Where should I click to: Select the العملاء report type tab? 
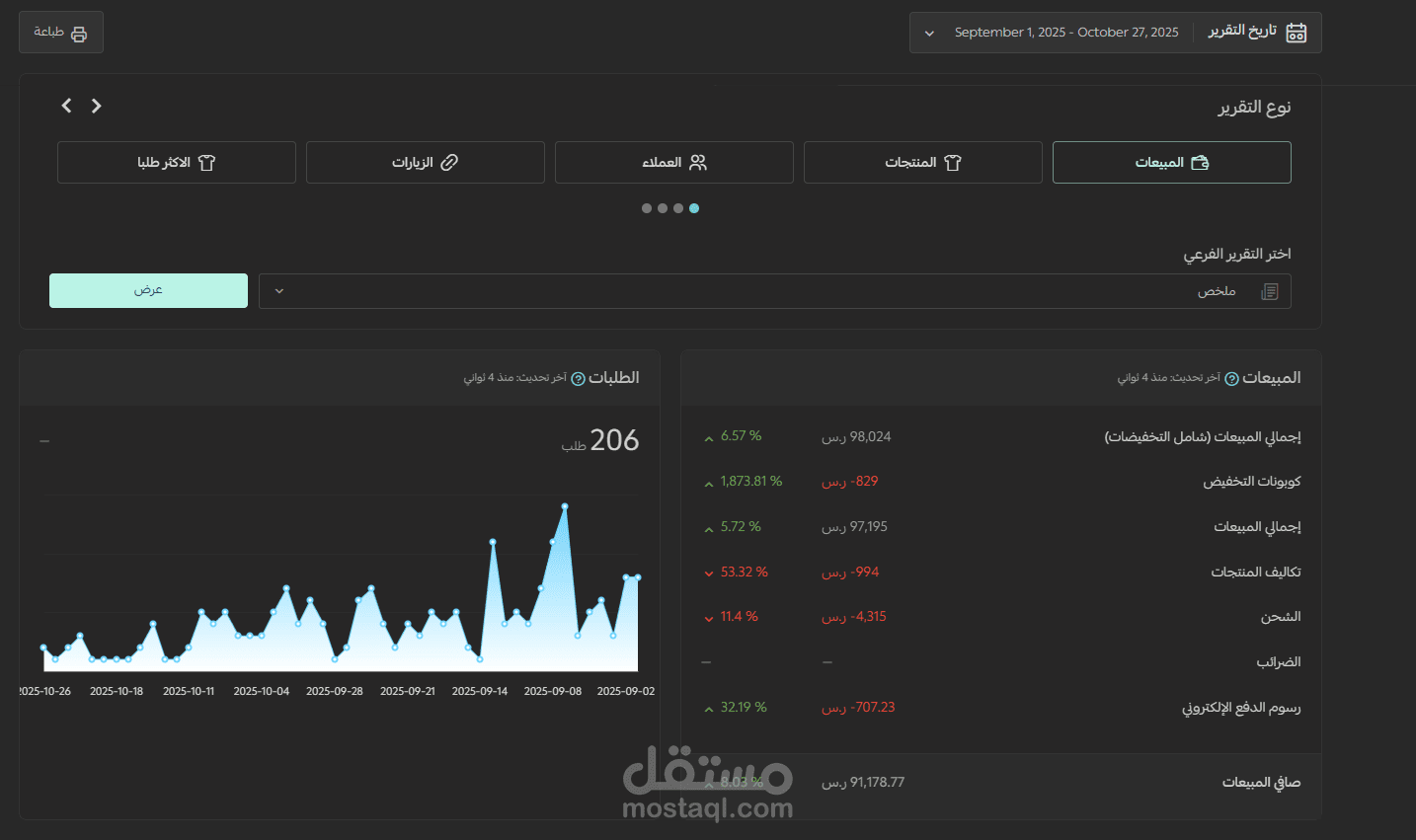[673, 162]
